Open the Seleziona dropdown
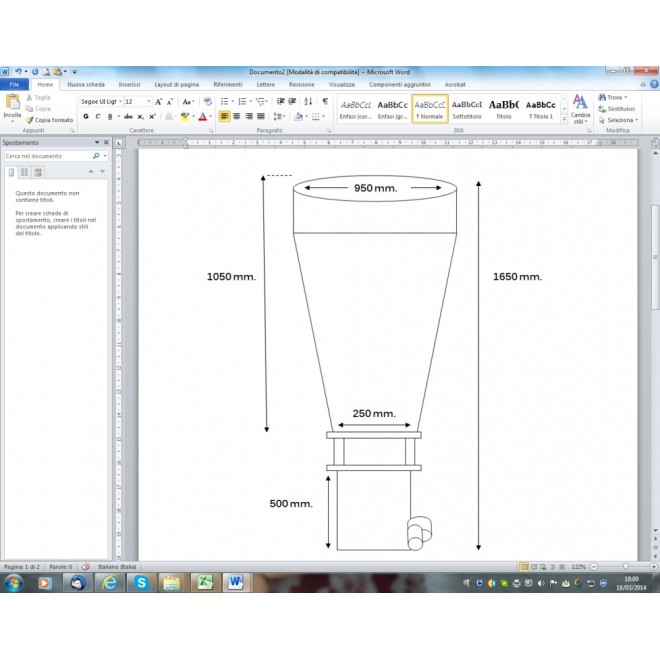The height and width of the screenshot is (660, 660). 618,120
